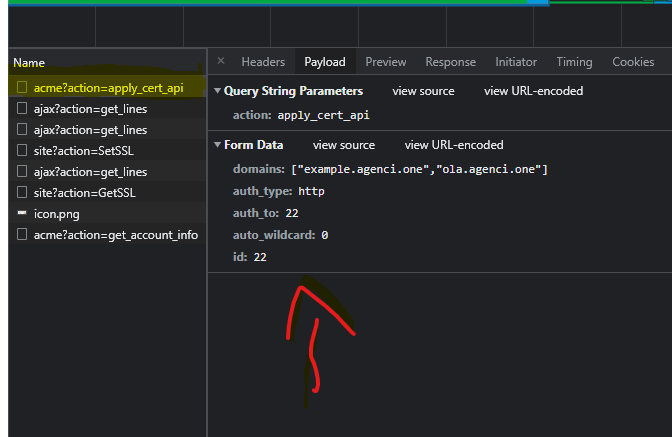
Task: Click the Name column header
Action: 29,62
